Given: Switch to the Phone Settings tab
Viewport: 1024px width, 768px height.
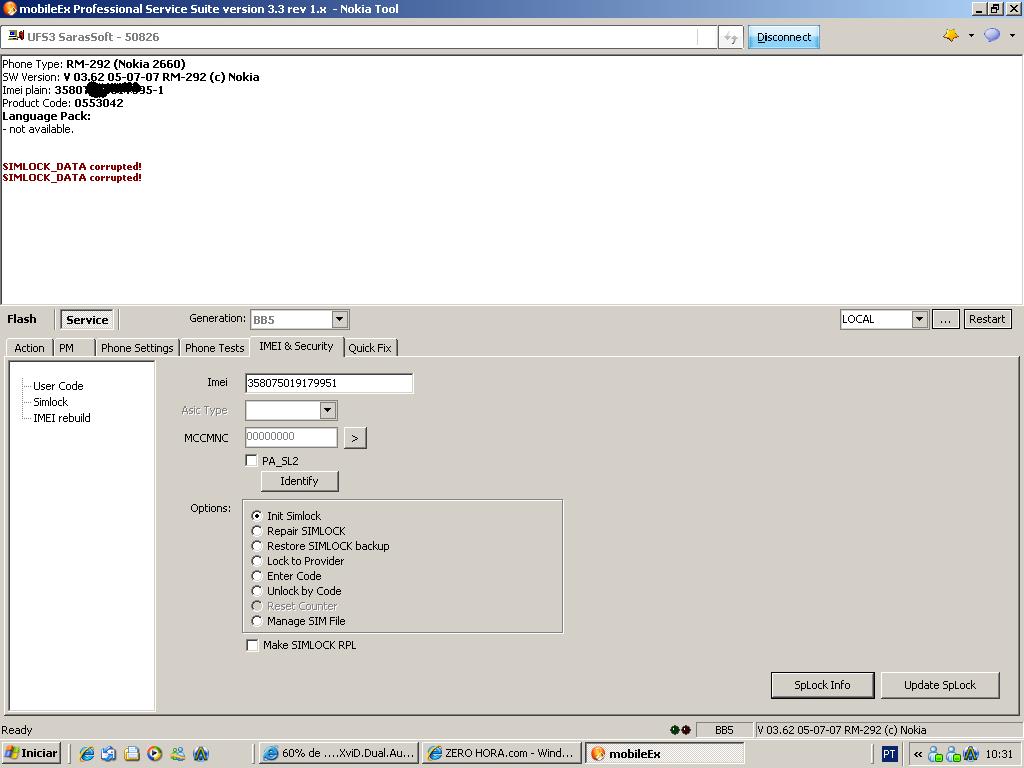Looking at the screenshot, I should pyautogui.click(x=137, y=348).
